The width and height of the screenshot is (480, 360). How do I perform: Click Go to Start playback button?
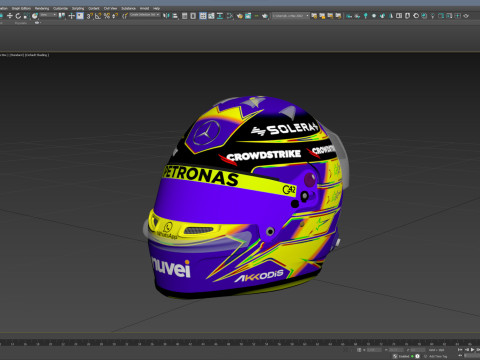coord(460,350)
